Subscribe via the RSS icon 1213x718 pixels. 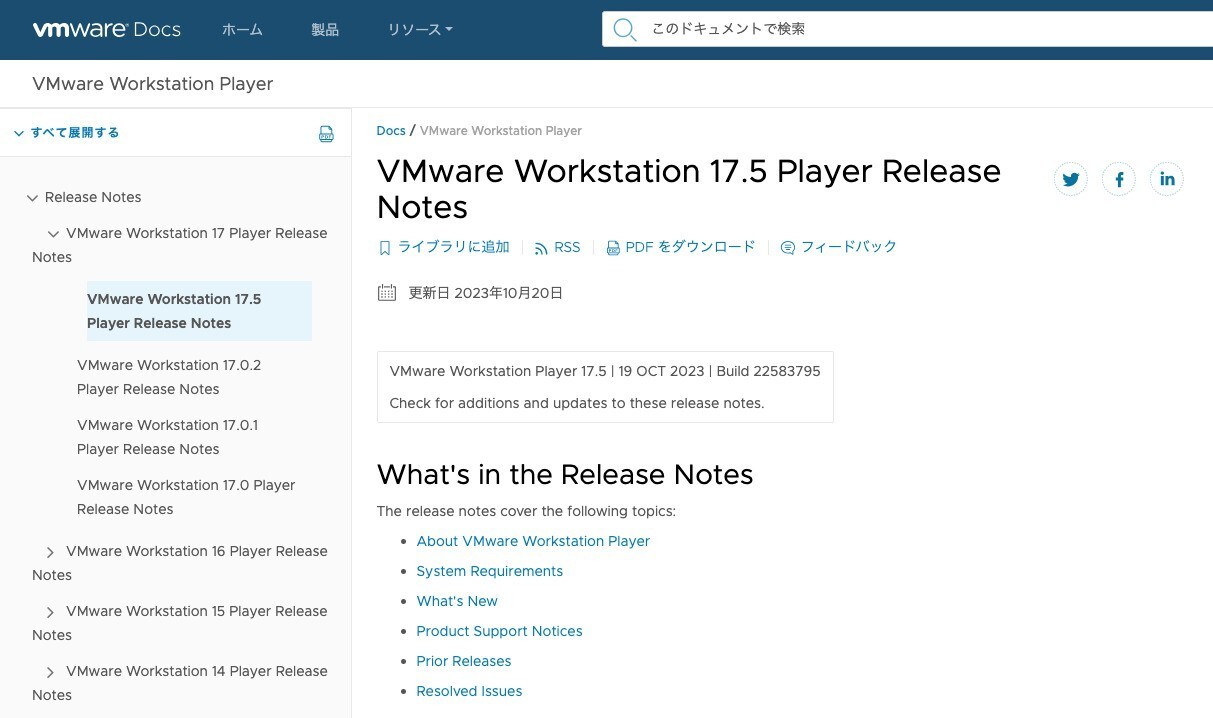(x=557, y=247)
